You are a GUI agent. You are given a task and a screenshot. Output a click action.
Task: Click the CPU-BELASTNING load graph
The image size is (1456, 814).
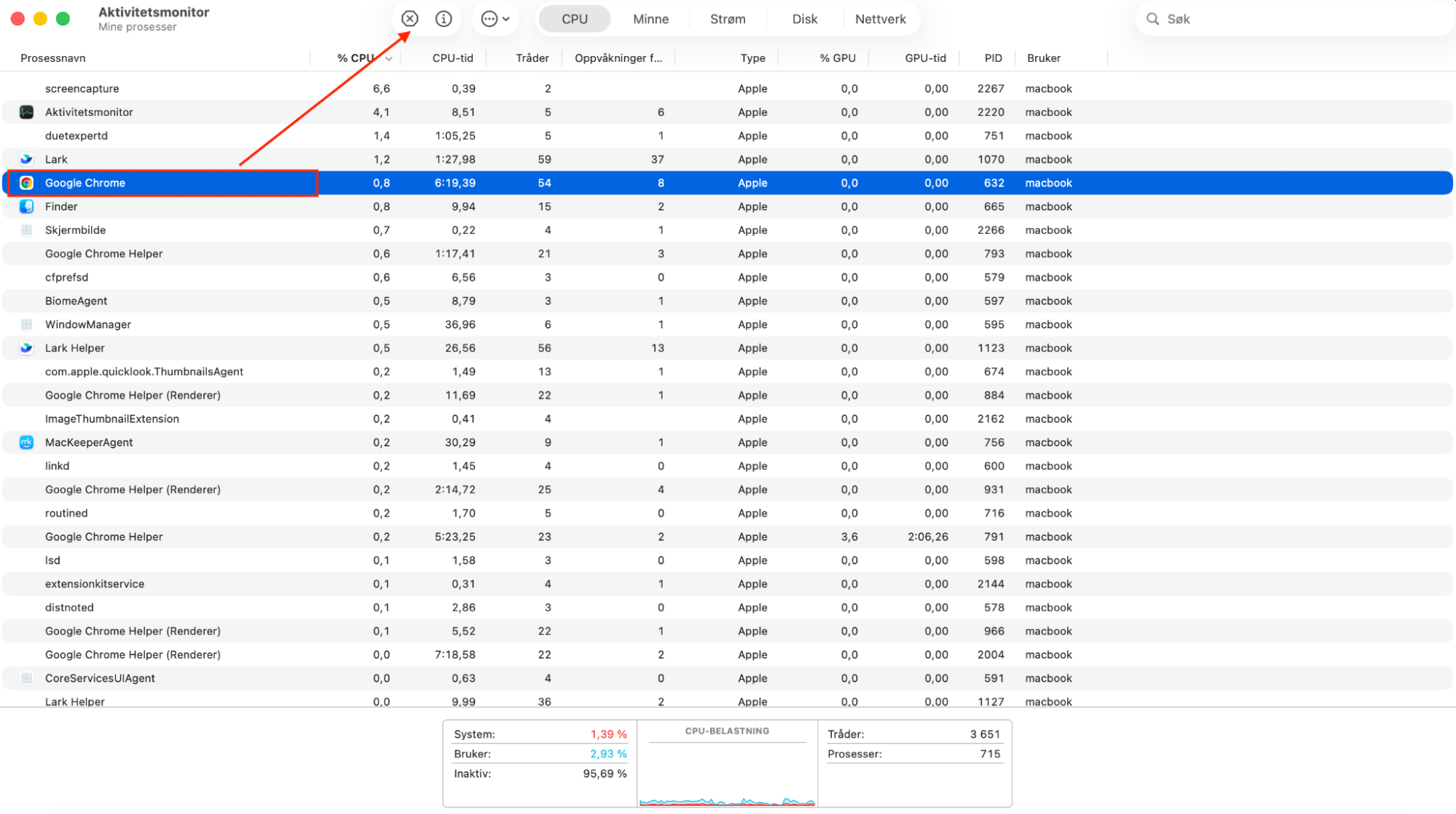(x=727, y=775)
